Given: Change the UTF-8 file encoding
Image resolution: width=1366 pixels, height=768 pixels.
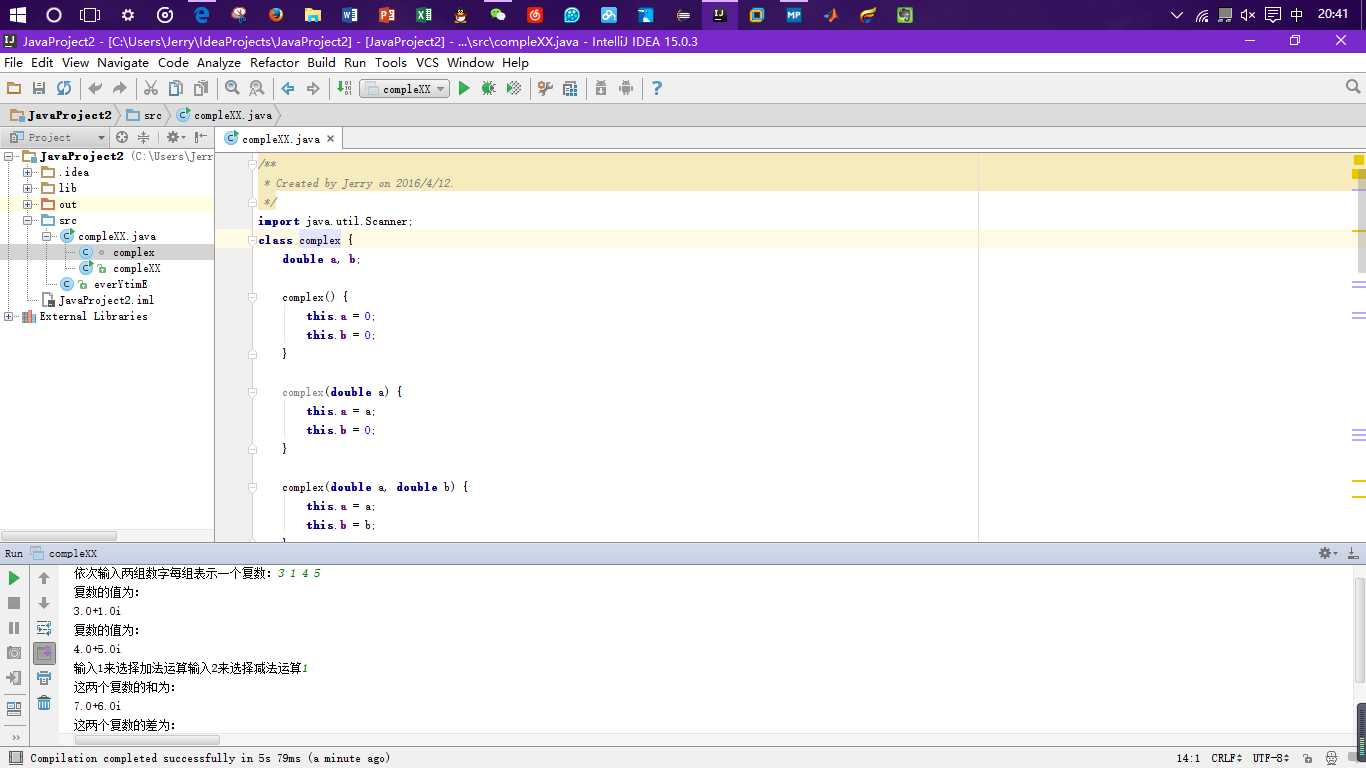Looking at the screenshot, I should click(1270, 758).
